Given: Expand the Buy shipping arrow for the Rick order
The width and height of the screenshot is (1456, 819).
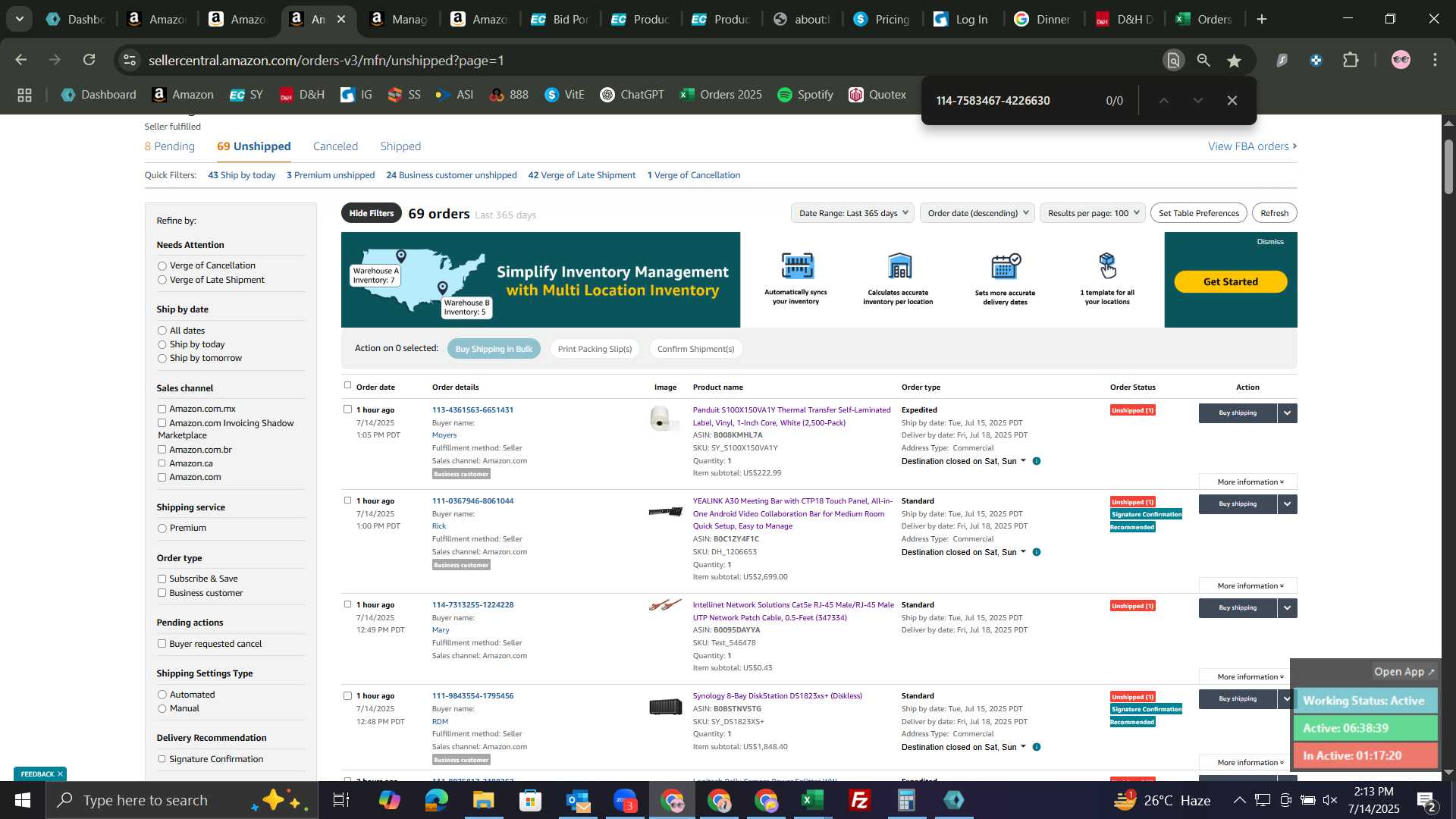Looking at the screenshot, I should [1287, 504].
